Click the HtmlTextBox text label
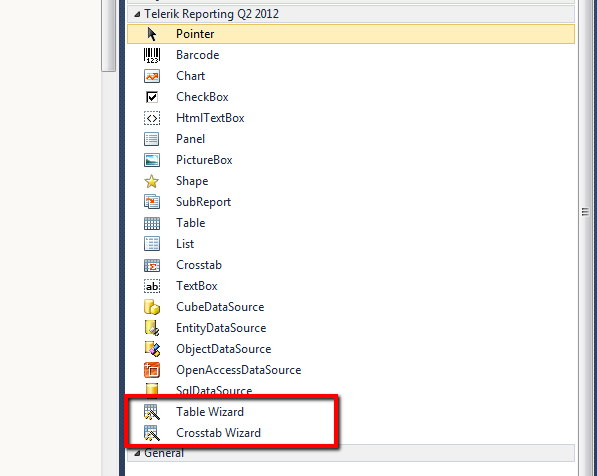This screenshot has width=597, height=476. pos(210,118)
